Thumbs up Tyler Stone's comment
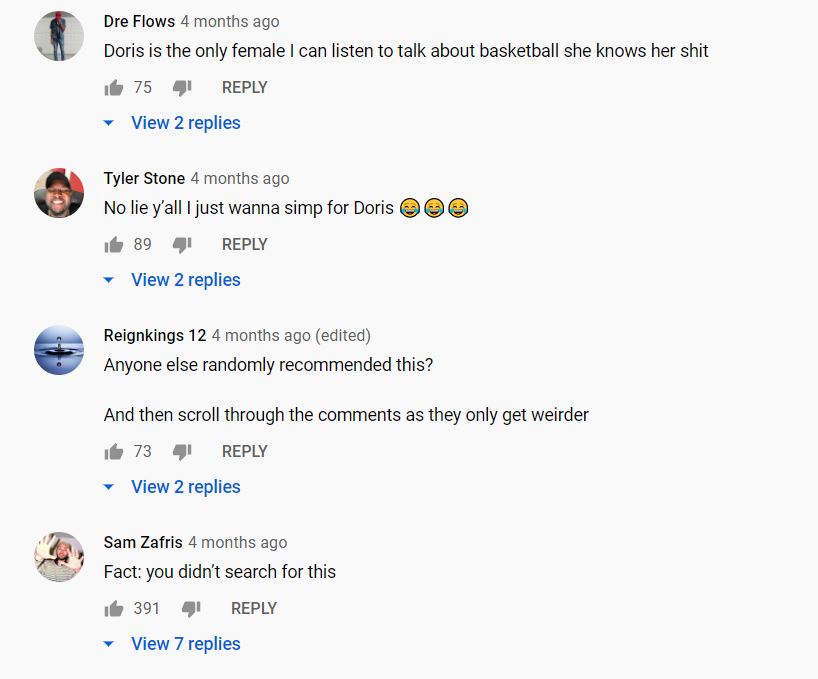 tap(114, 245)
